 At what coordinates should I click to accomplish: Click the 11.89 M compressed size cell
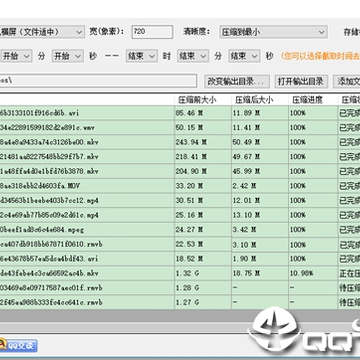[260, 113]
